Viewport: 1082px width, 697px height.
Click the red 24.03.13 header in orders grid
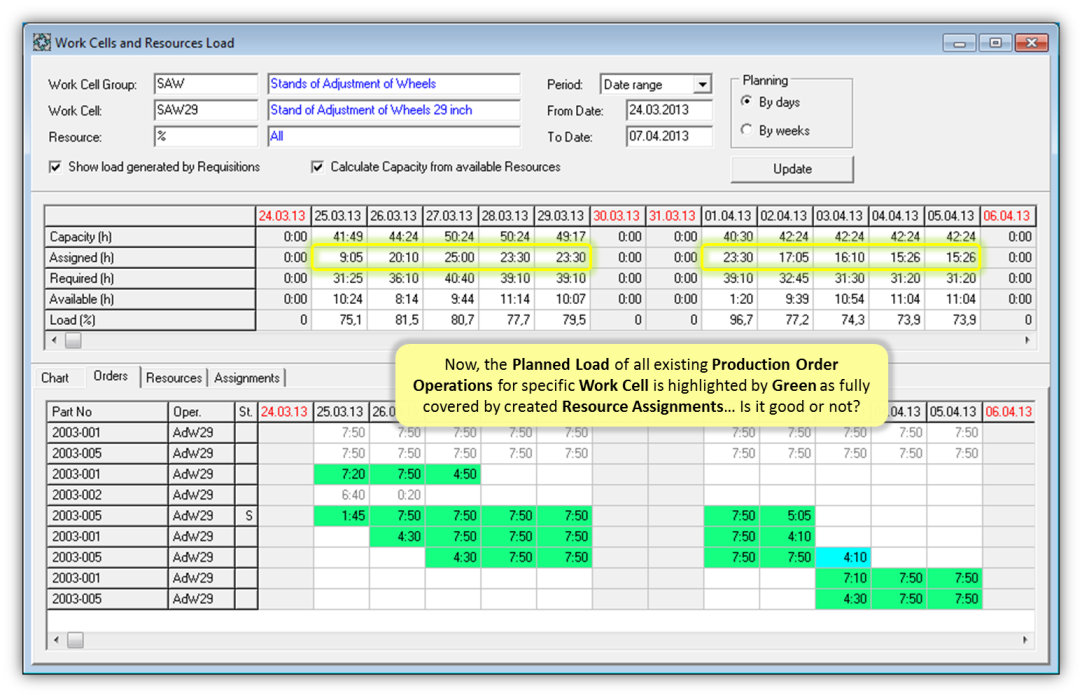[285, 412]
